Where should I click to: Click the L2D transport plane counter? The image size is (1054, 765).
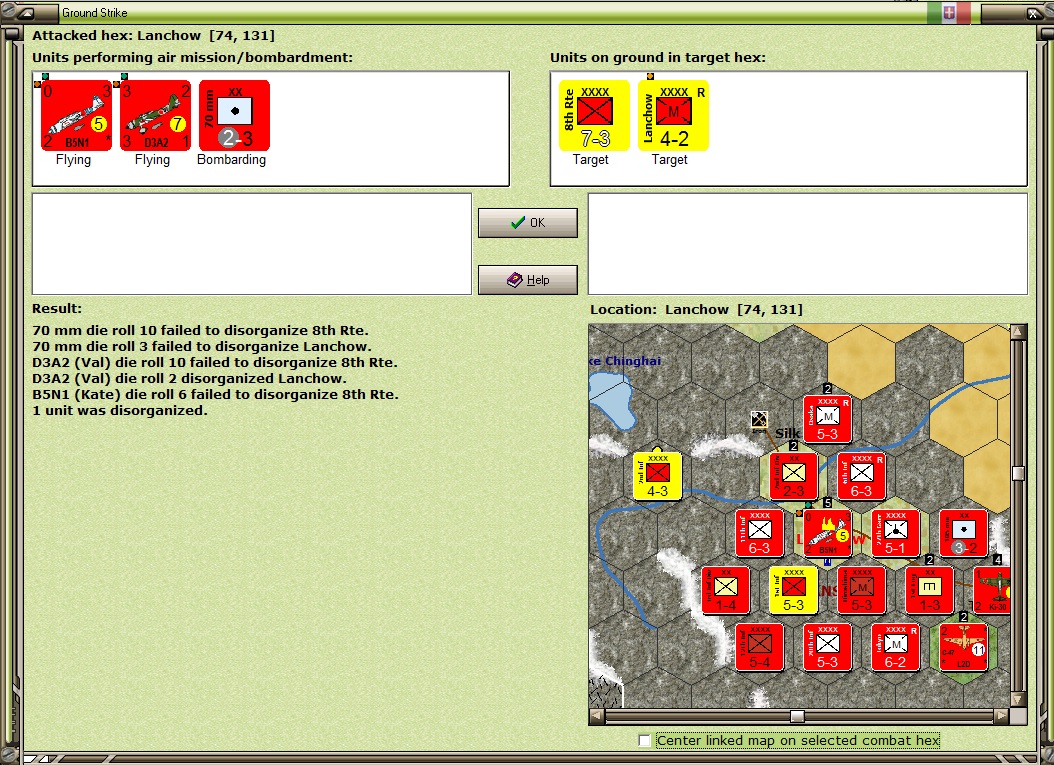click(x=963, y=647)
